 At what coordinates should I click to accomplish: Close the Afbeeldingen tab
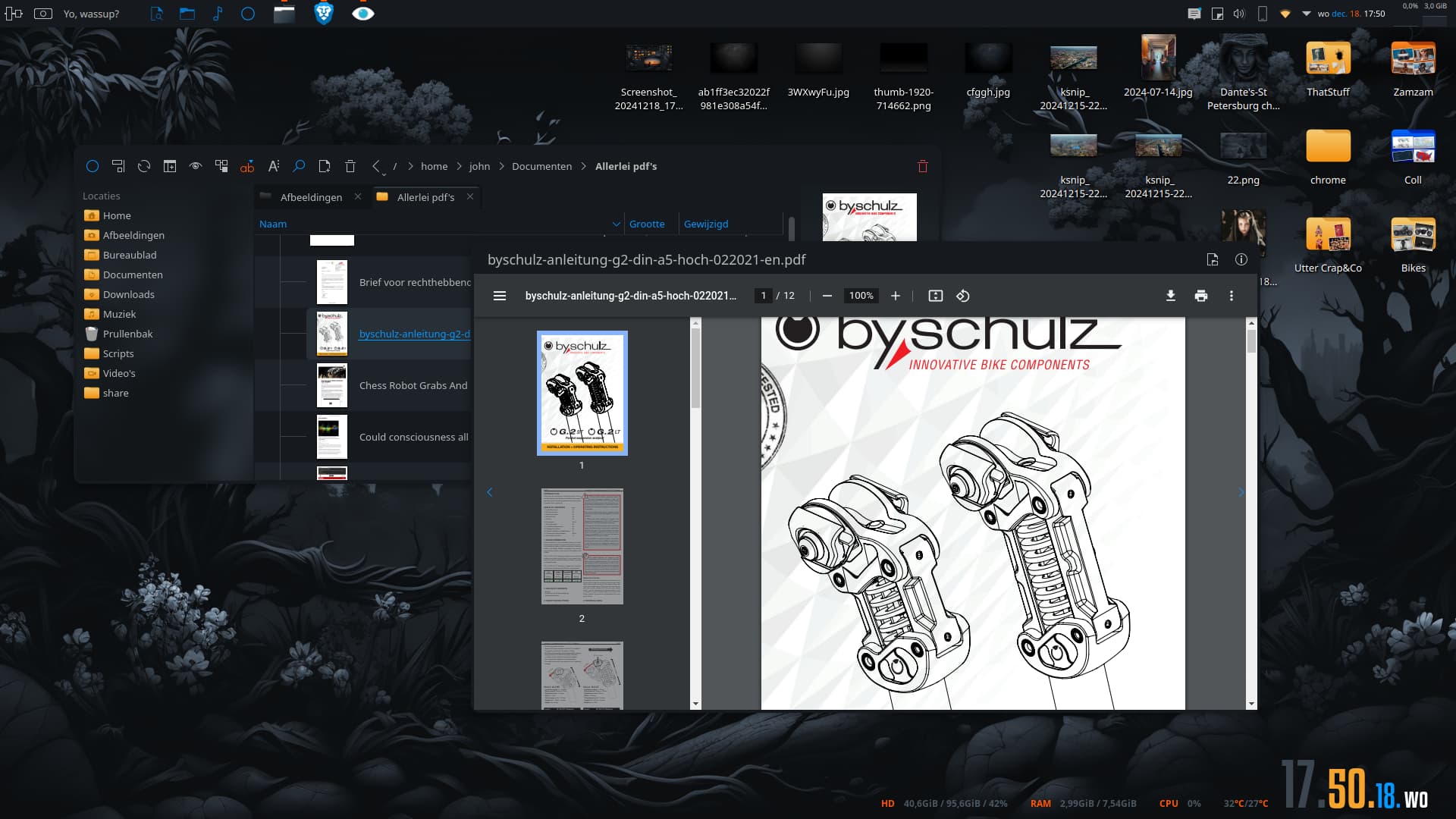tap(358, 196)
